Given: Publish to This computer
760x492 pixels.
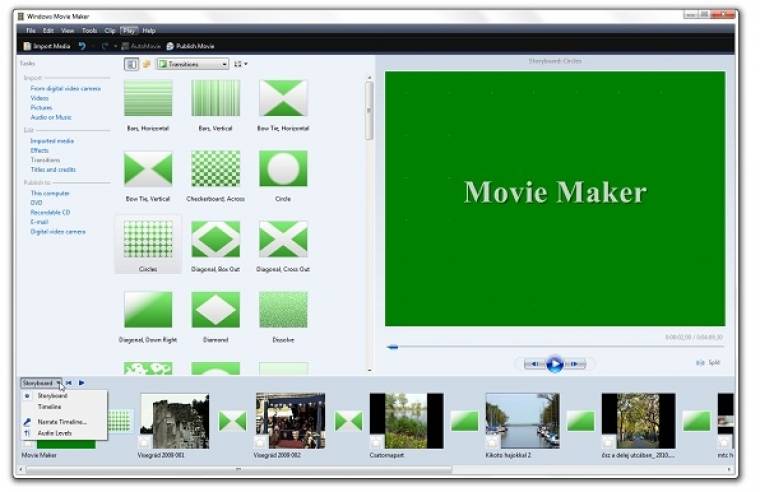Looking at the screenshot, I should (50, 193).
